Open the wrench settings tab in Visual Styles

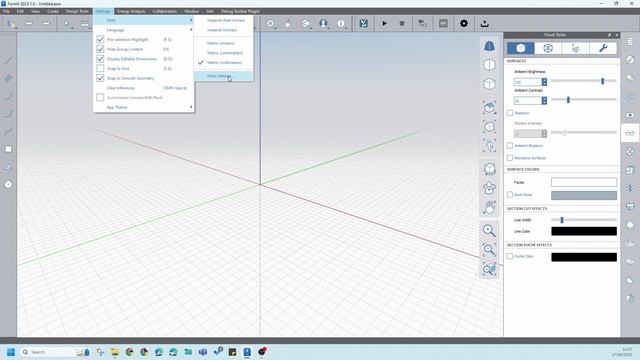603,48
